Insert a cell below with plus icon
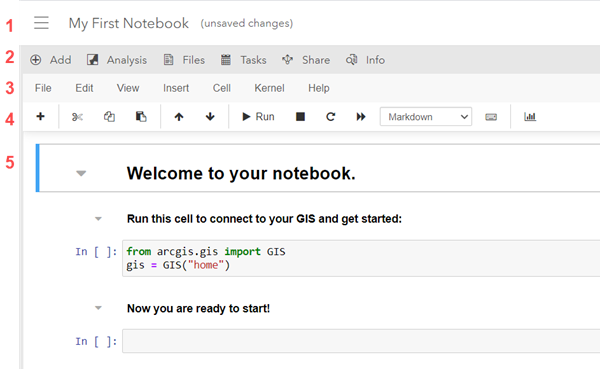The width and height of the screenshot is (600, 369). tap(41, 116)
